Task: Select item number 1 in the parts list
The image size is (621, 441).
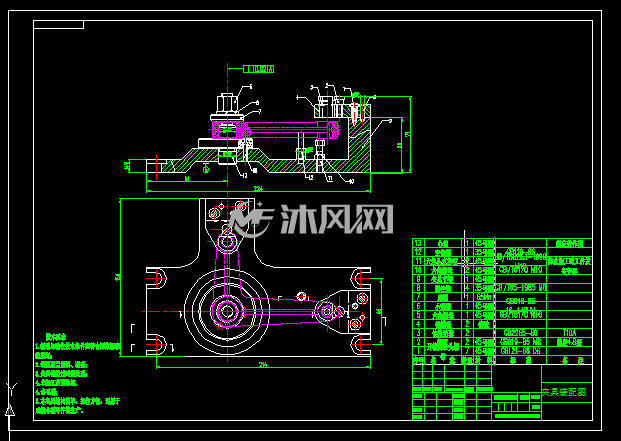Action: pos(417,351)
